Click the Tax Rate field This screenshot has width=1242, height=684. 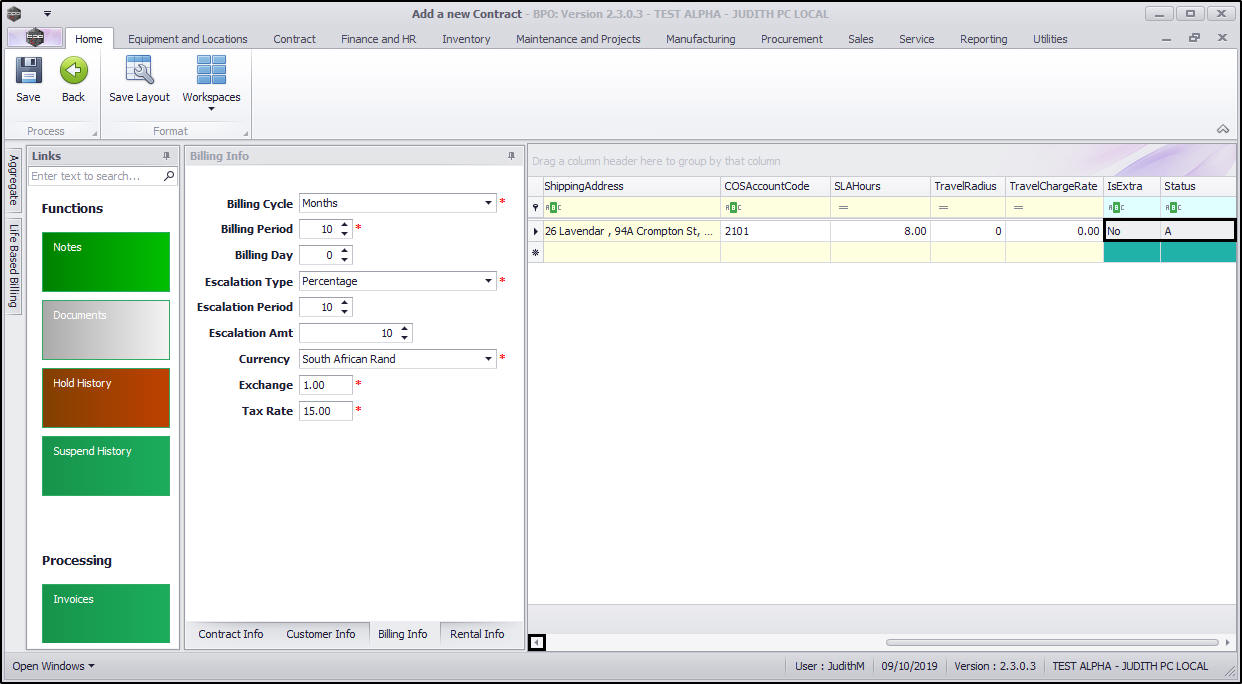[x=326, y=411]
